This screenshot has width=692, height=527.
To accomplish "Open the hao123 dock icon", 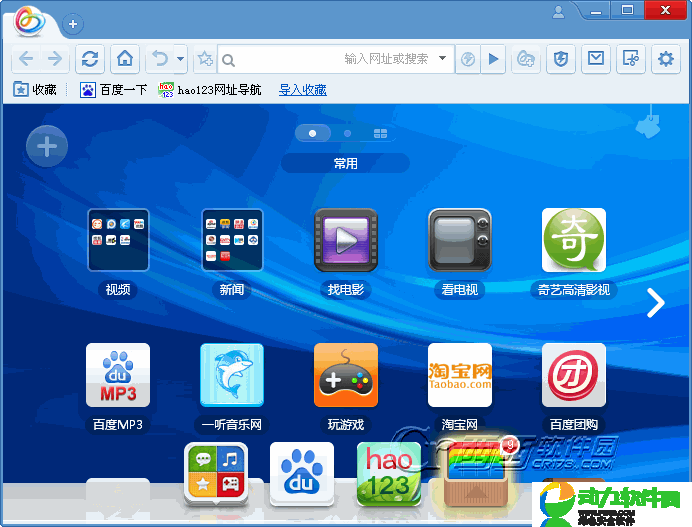I will (389, 474).
